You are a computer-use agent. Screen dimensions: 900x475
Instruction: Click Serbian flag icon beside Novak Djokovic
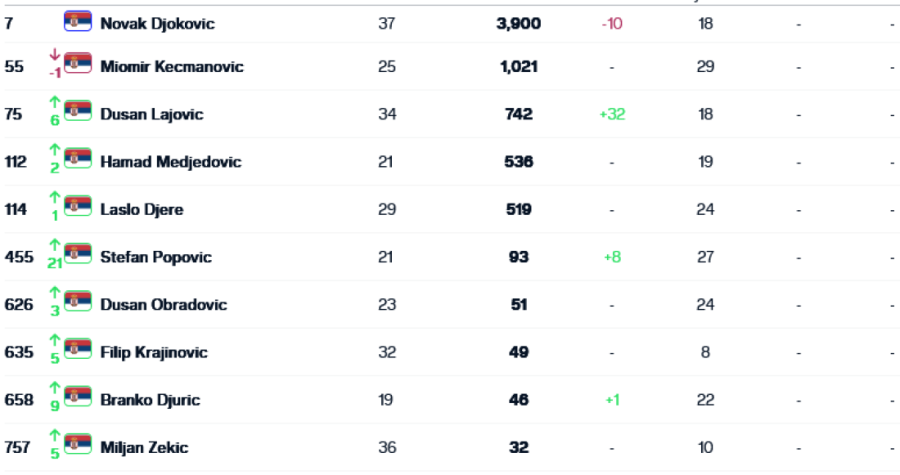coord(78,21)
